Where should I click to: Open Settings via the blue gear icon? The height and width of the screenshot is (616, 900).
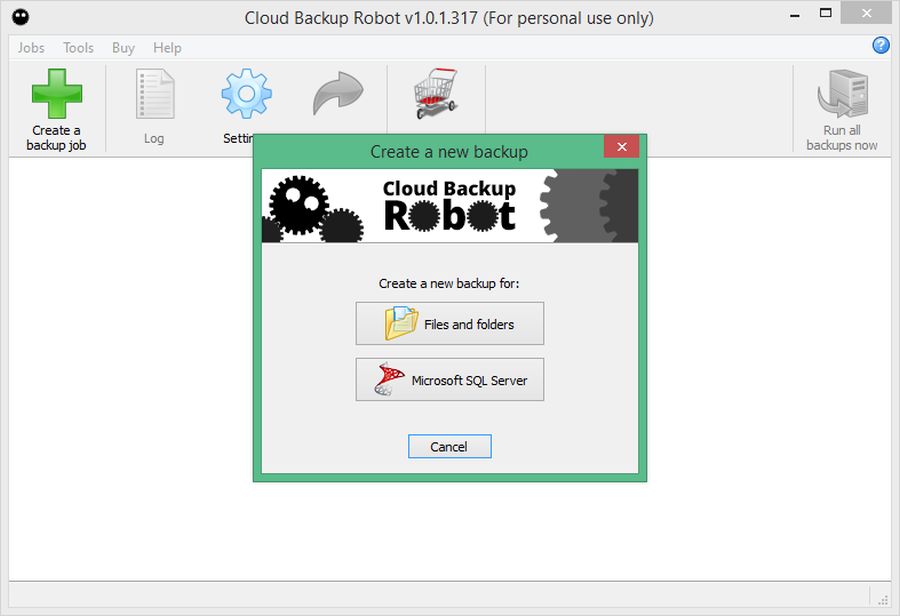(245, 97)
